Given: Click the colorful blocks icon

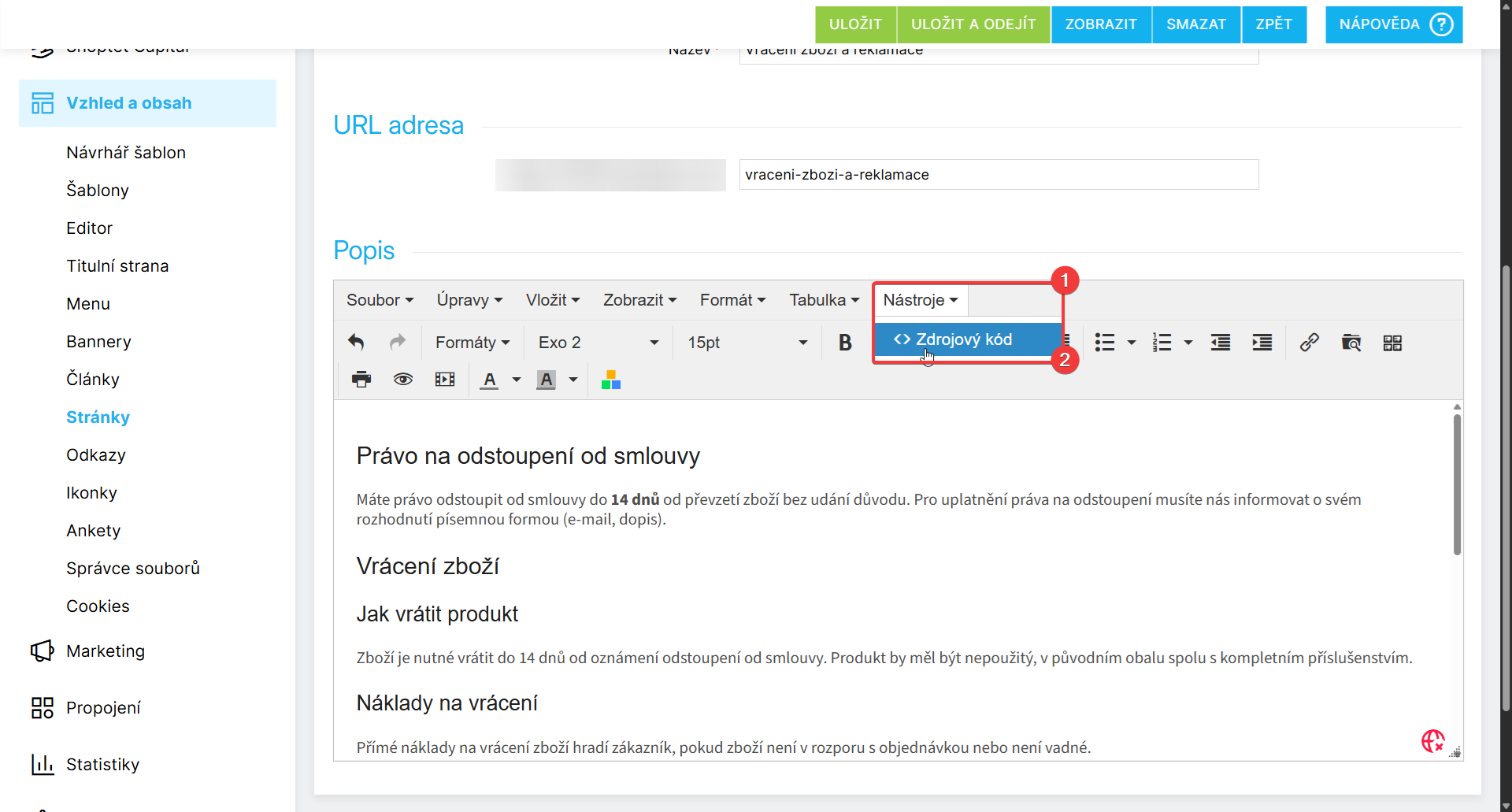Looking at the screenshot, I should 611,380.
